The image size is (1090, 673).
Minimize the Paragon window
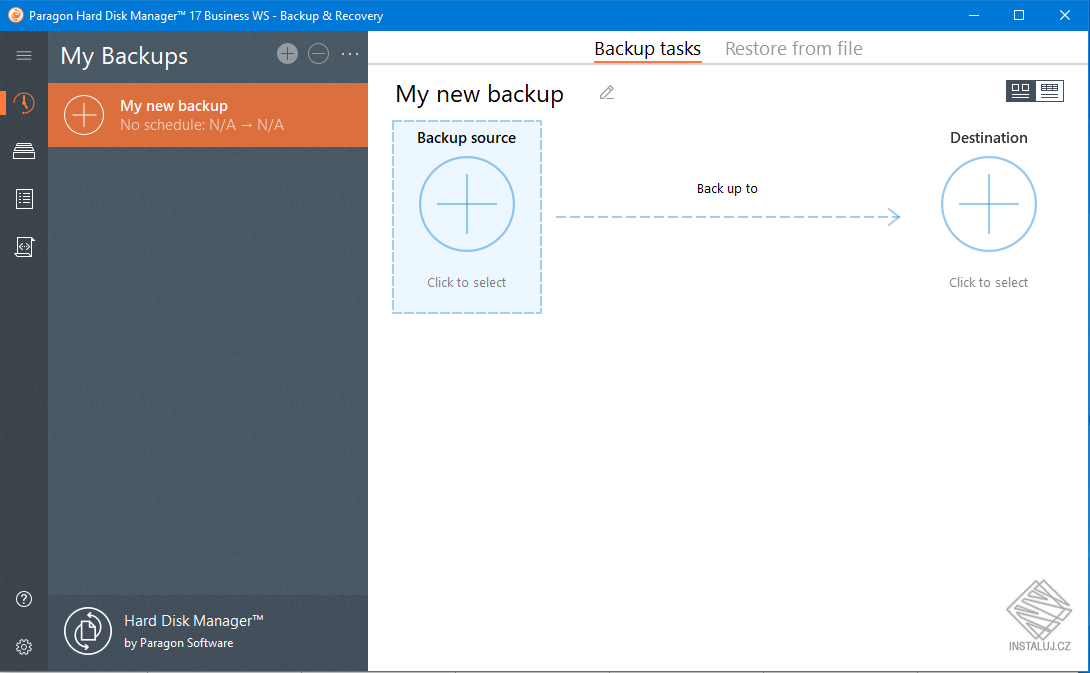pyautogui.click(x=974, y=15)
